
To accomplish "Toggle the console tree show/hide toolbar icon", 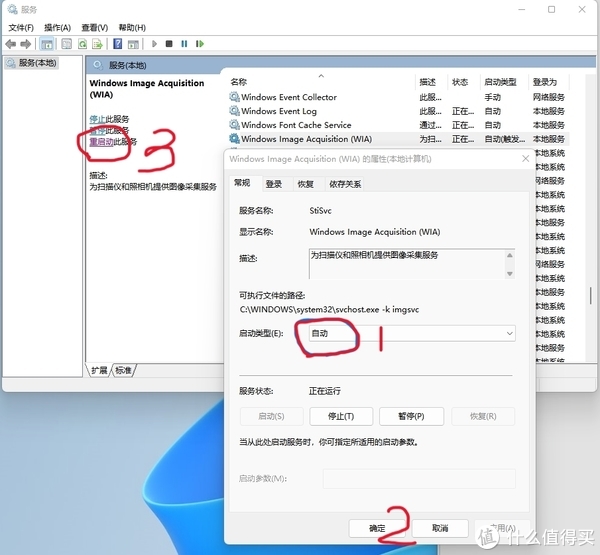I will click(47, 44).
